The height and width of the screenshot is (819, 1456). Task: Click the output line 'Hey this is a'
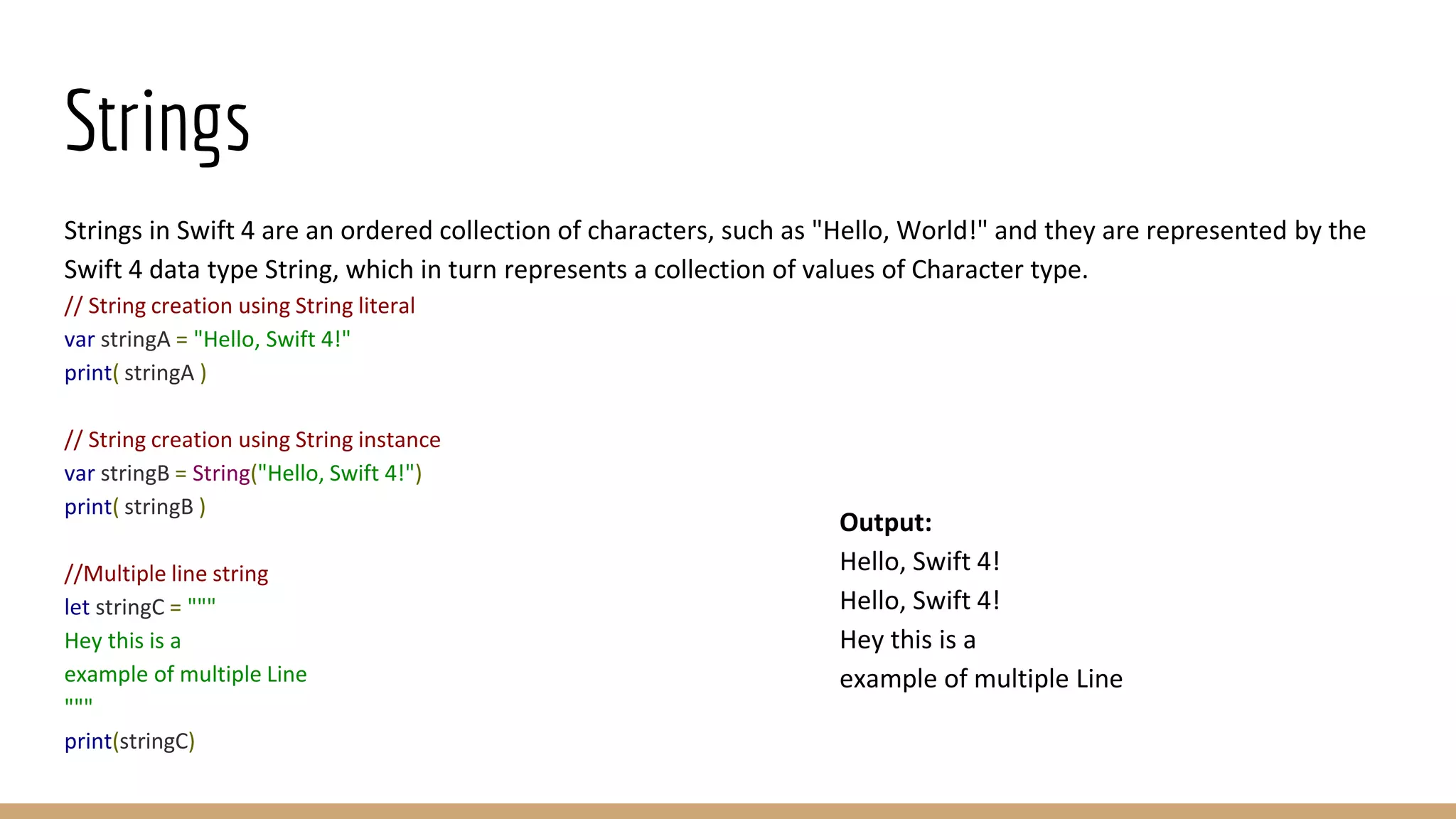(x=908, y=640)
